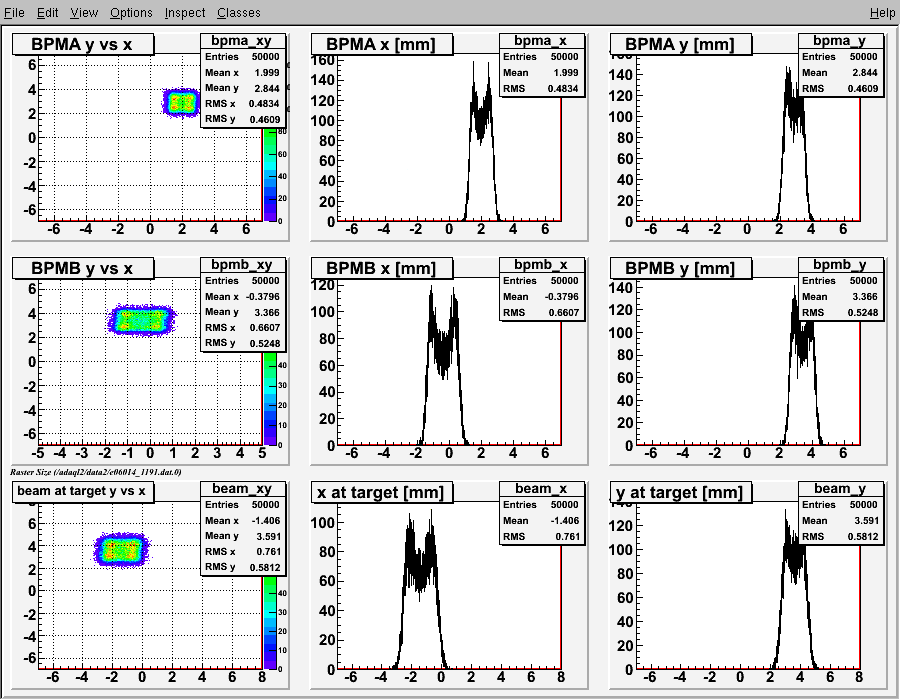Select the 'beam at target y vs x' title

[x=83, y=491]
